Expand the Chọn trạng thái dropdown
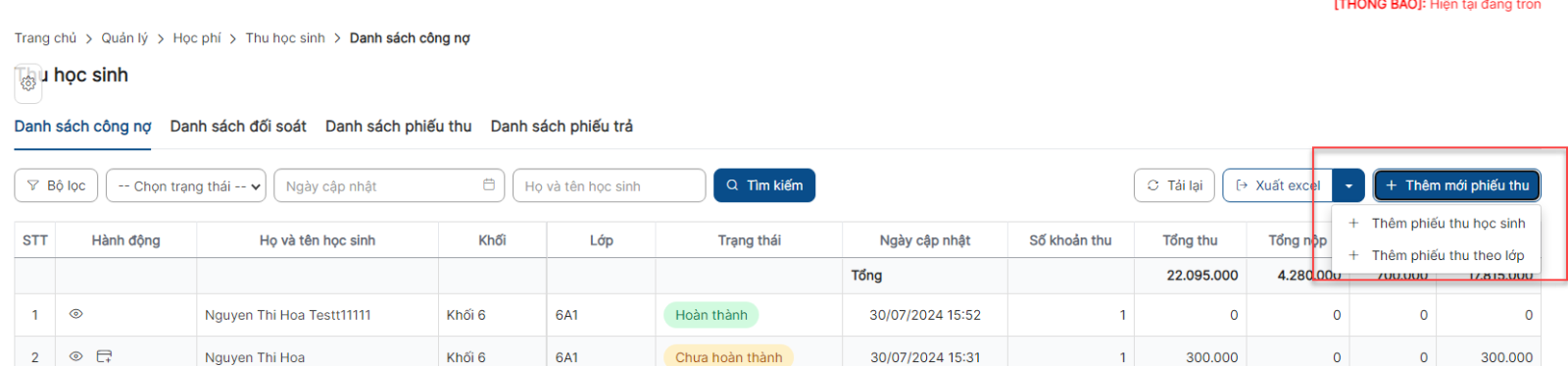1568x366 pixels. point(186,185)
